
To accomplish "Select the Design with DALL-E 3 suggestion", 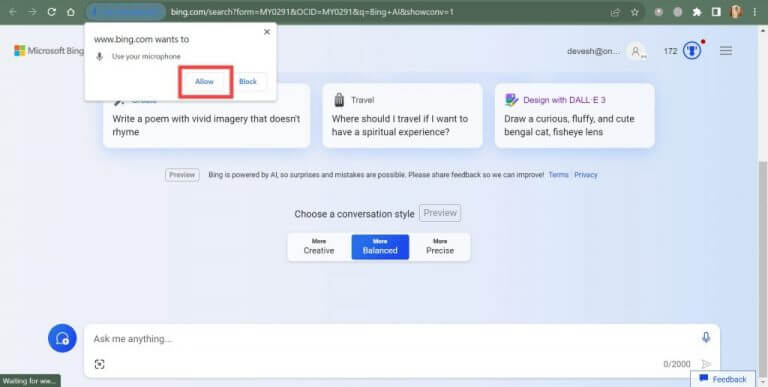I will 575,116.
